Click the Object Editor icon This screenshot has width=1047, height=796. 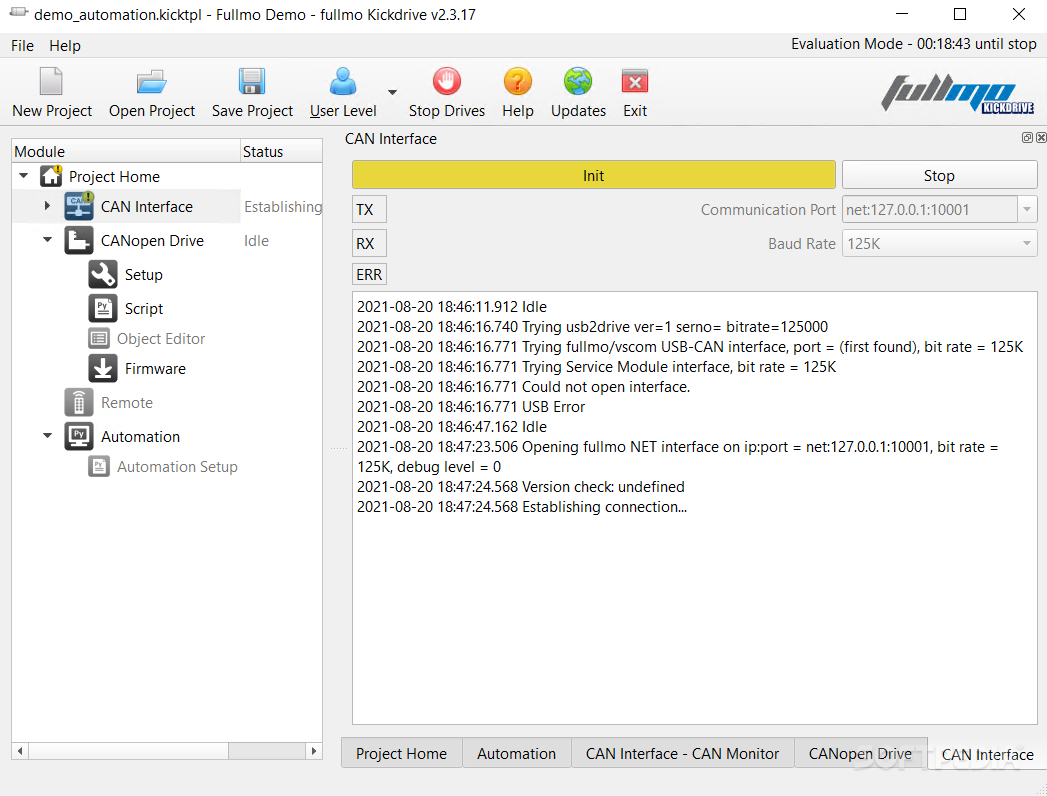99,339
